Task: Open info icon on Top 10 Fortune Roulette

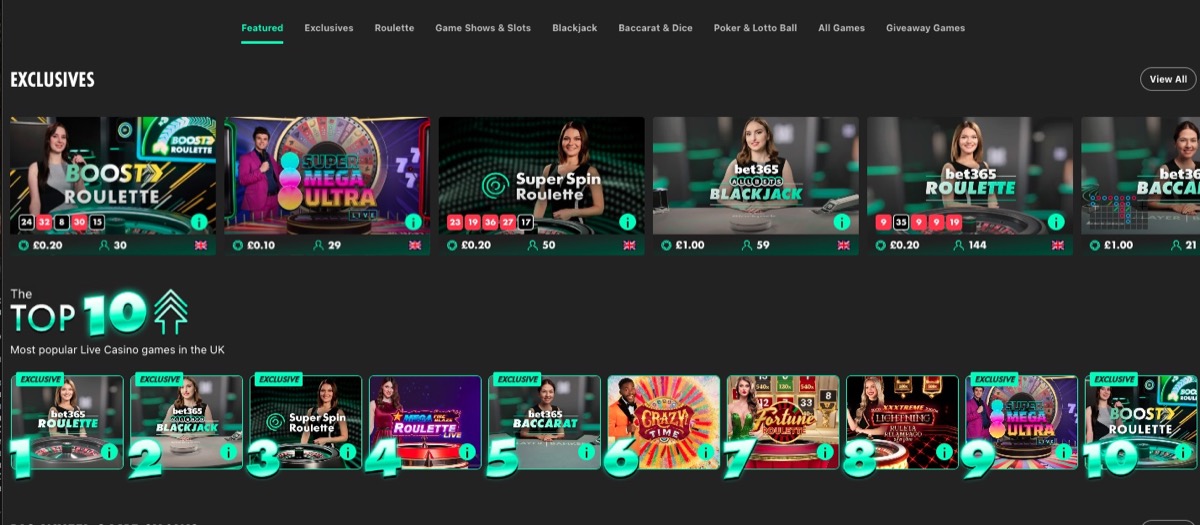Action: 825,452
